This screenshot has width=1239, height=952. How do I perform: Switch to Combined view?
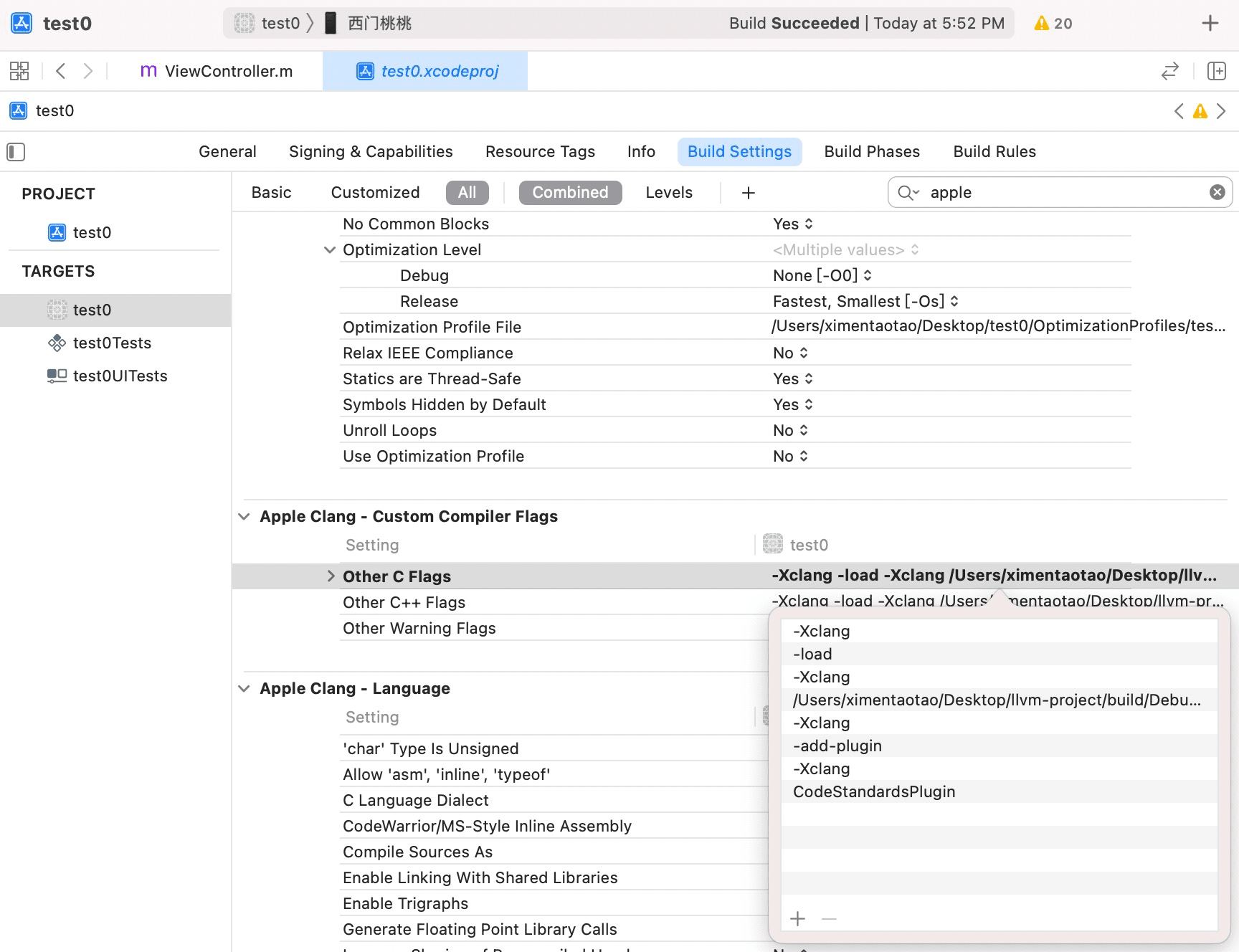click(570, 193)
